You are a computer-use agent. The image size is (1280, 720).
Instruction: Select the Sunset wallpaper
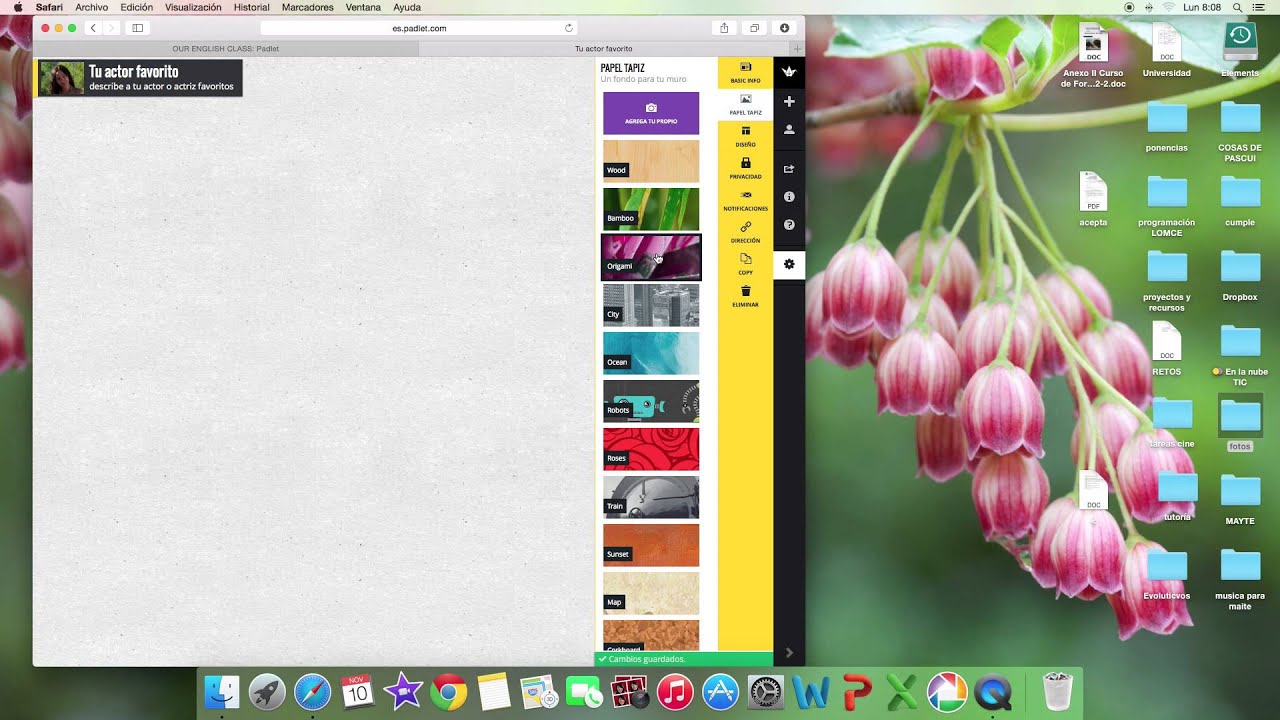pyautogui.click(x=651, y=545)
